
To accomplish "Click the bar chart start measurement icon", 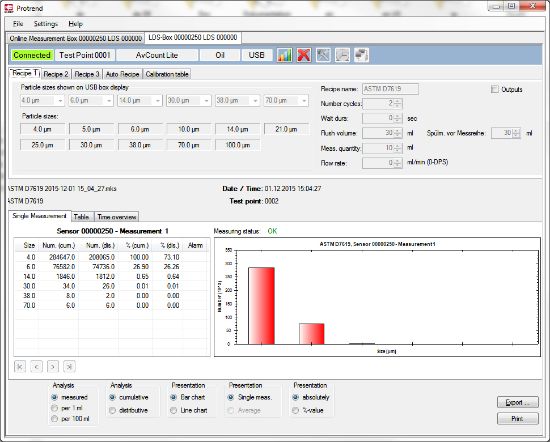I will point(284,55).
